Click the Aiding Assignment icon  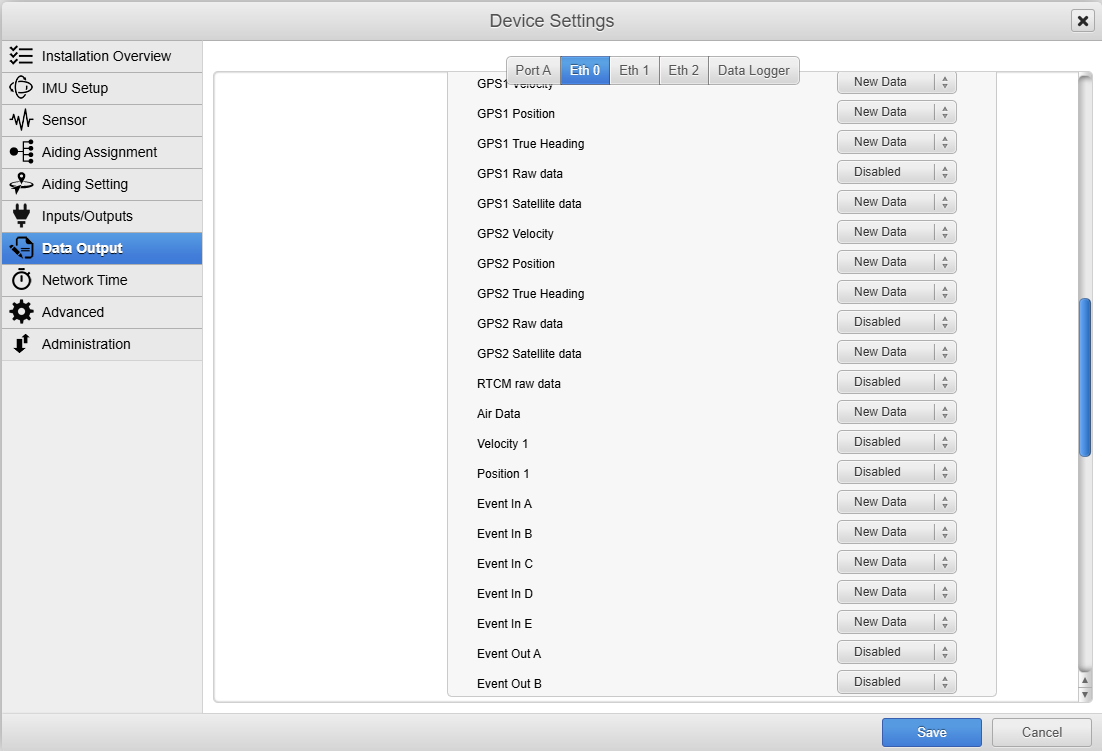[x=21, y=152]
